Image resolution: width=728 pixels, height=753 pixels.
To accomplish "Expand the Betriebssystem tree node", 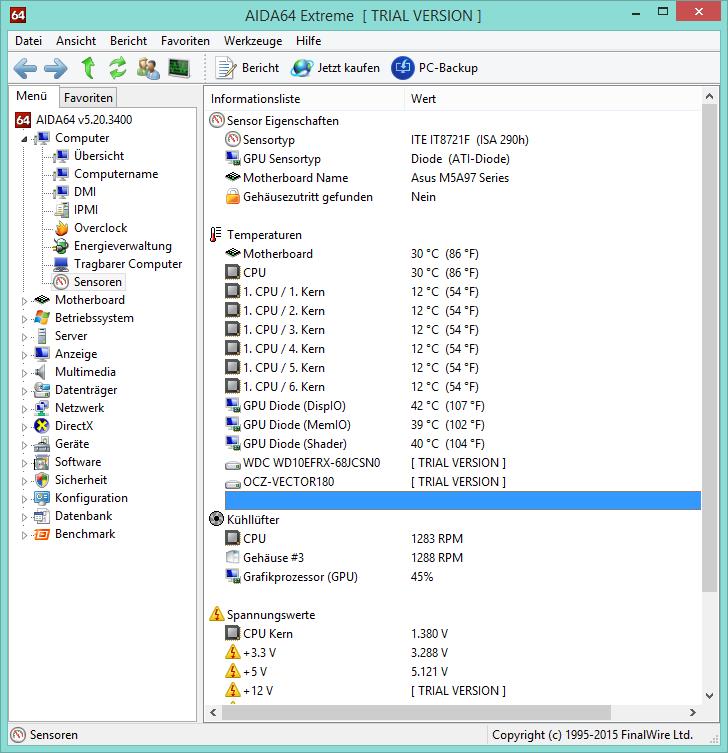I will (x=24, y=319).
